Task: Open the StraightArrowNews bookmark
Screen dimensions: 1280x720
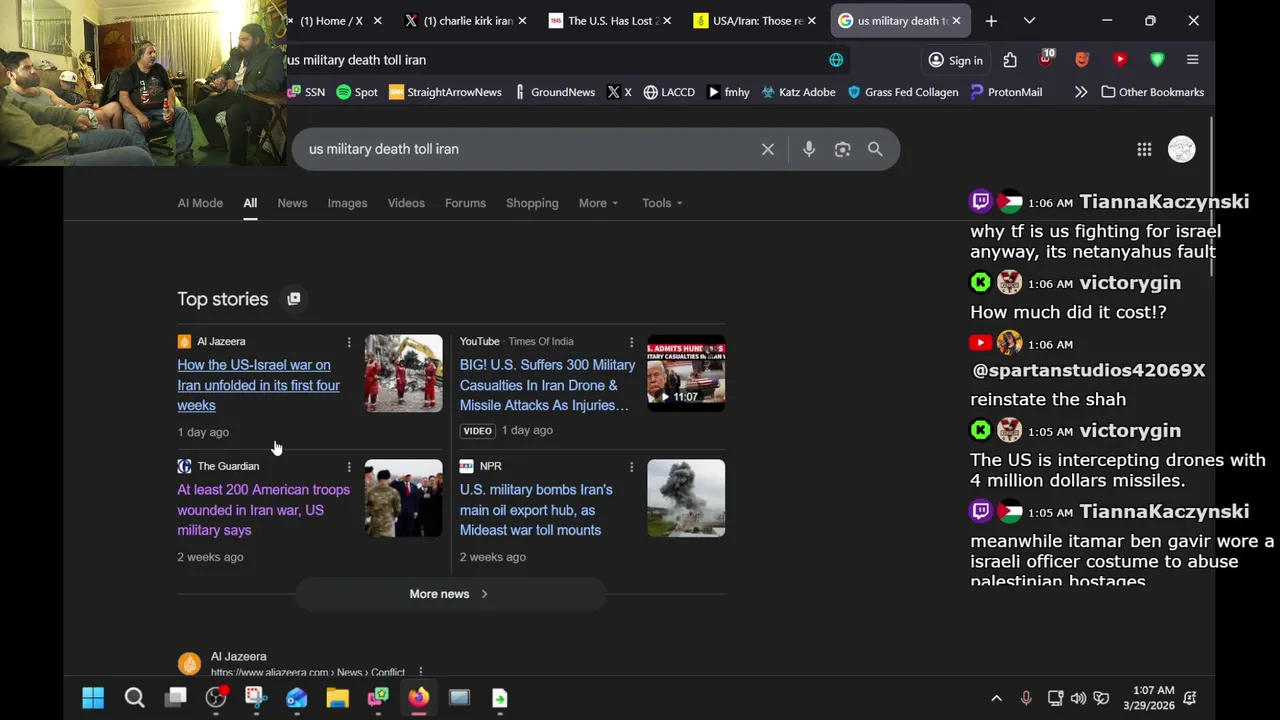Action: pos(445,92)
